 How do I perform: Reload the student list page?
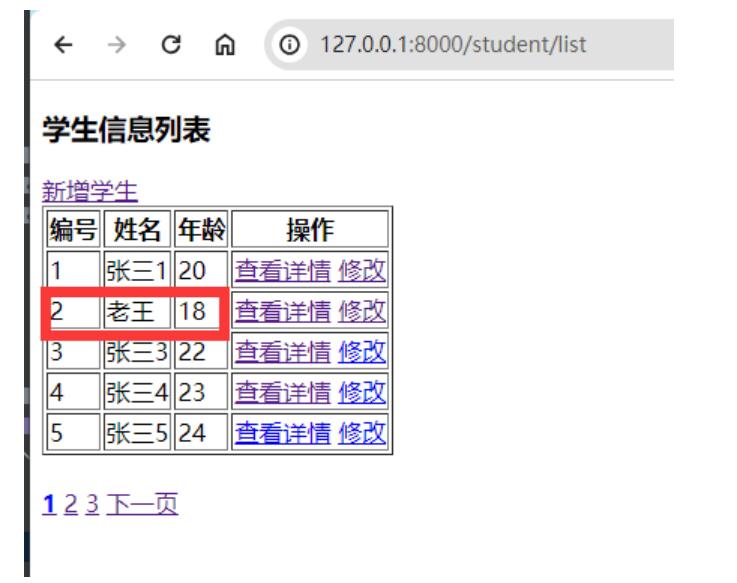(x=173, y=45)
